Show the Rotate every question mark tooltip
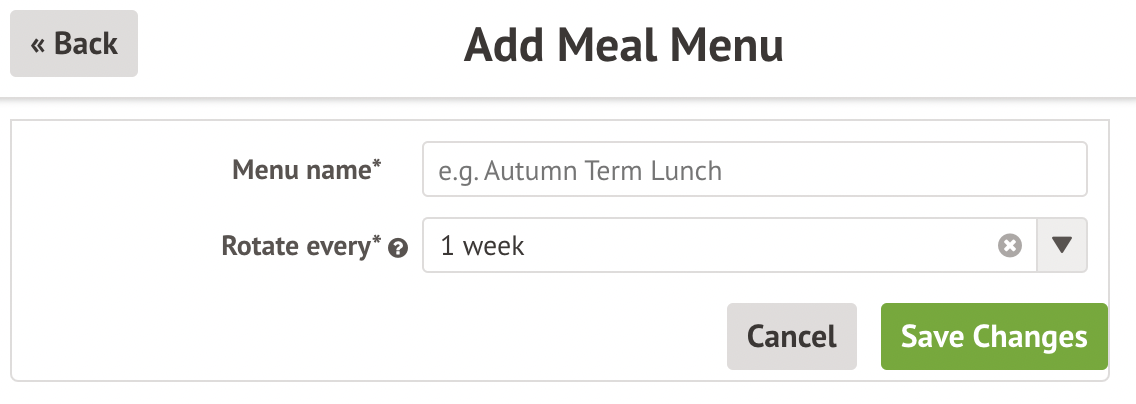The image size is (1136, 404). [397, 249]
